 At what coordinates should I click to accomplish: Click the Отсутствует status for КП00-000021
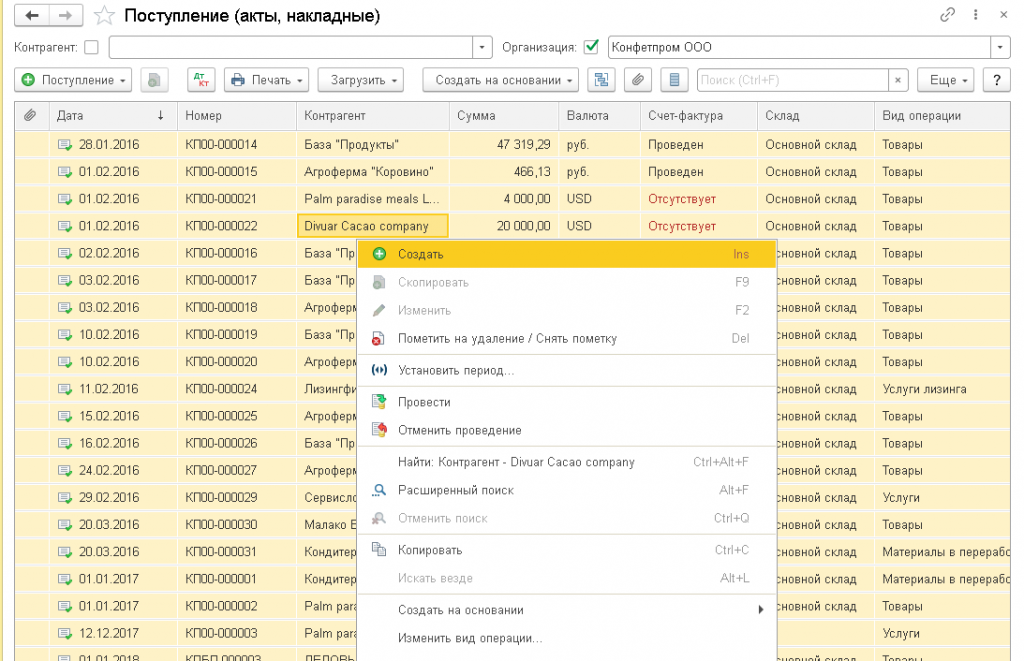tap(682, 199)
